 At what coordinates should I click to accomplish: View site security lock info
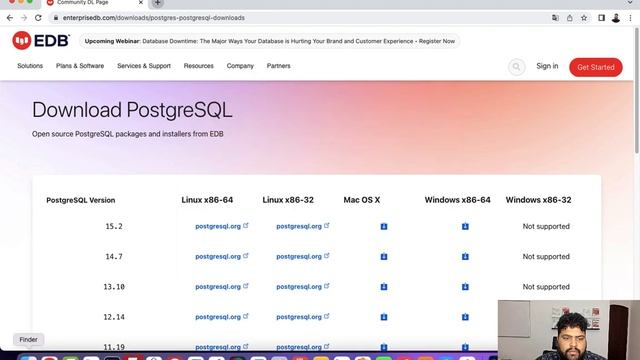click(x=56, y=18)
